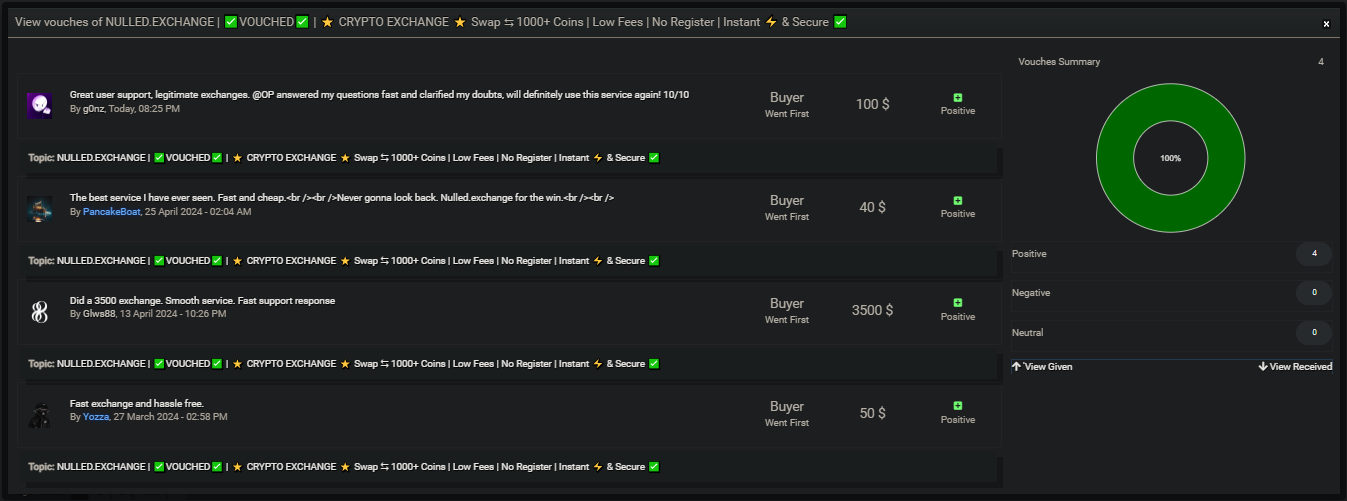Click View Given link
Image resolution: width=1347 pixels, height=501 pixels.
1048,367
